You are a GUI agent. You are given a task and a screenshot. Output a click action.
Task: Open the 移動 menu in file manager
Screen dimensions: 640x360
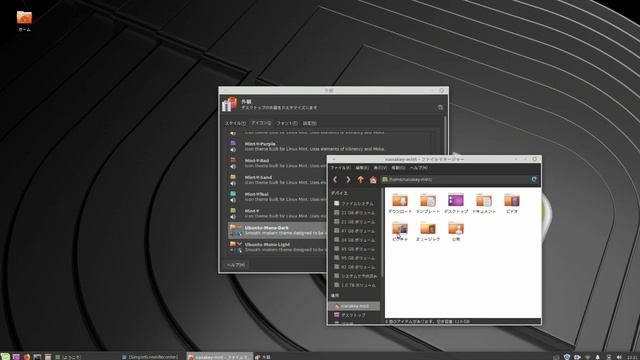[x=398, y=168]
